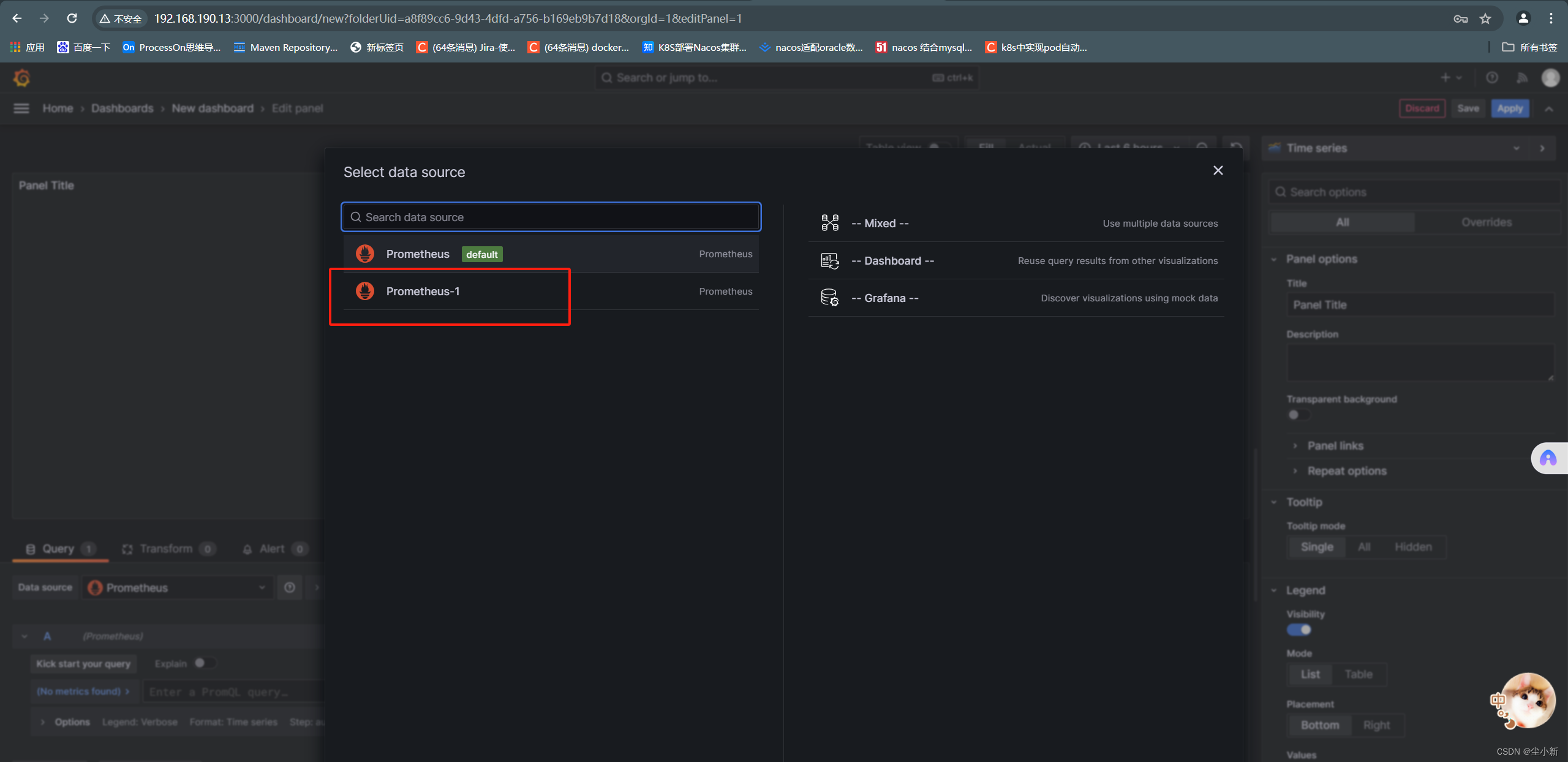Open the hamburger navigation menu
The image size is (1568, 762).
(x=21, y=108)
